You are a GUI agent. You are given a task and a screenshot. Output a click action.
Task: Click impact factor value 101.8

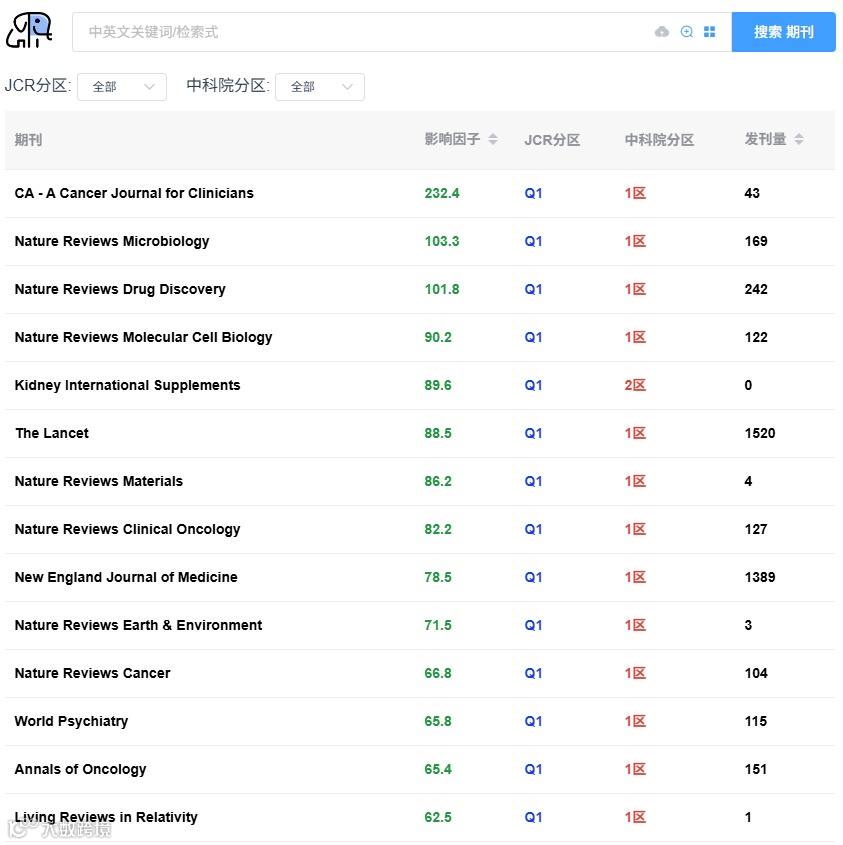(x=441, y=289)
